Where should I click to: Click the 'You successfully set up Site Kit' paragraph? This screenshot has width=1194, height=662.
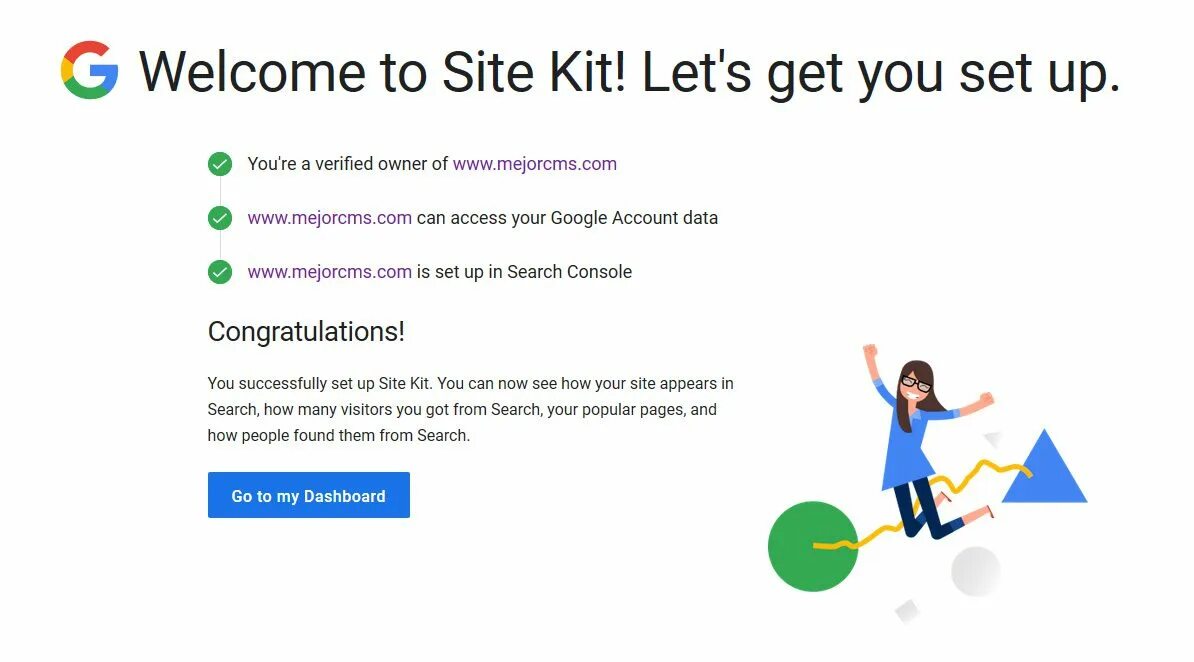(x=470, y=409)
